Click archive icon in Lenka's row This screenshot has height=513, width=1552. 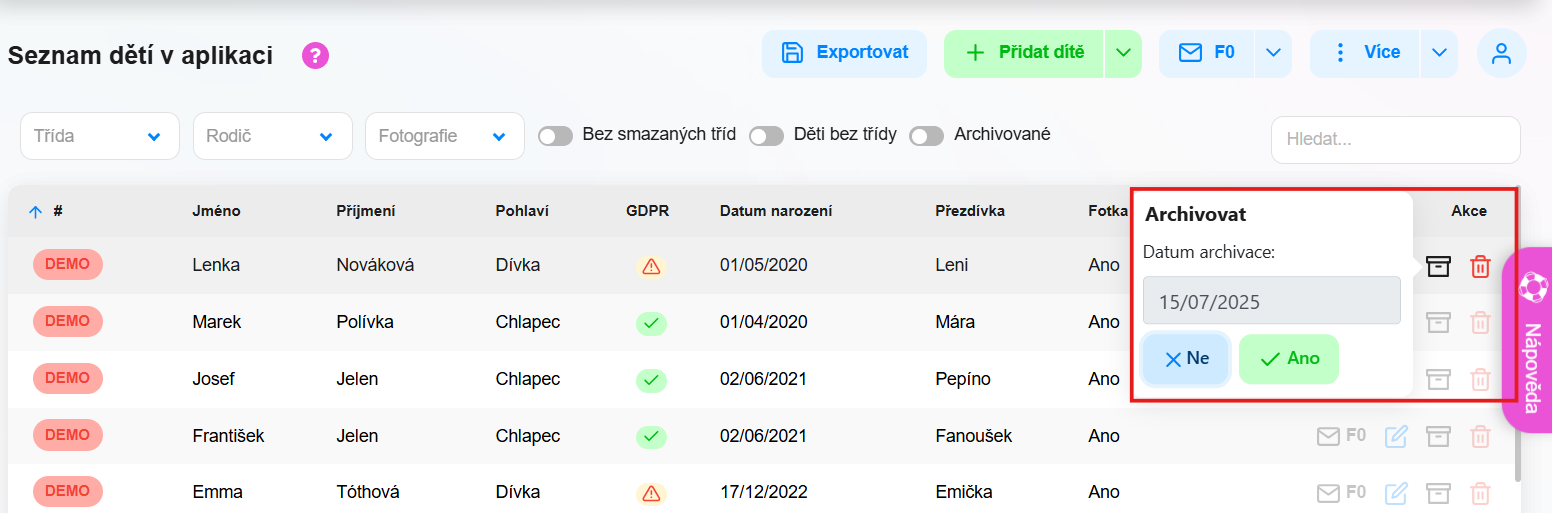[x=1438, y=266]
